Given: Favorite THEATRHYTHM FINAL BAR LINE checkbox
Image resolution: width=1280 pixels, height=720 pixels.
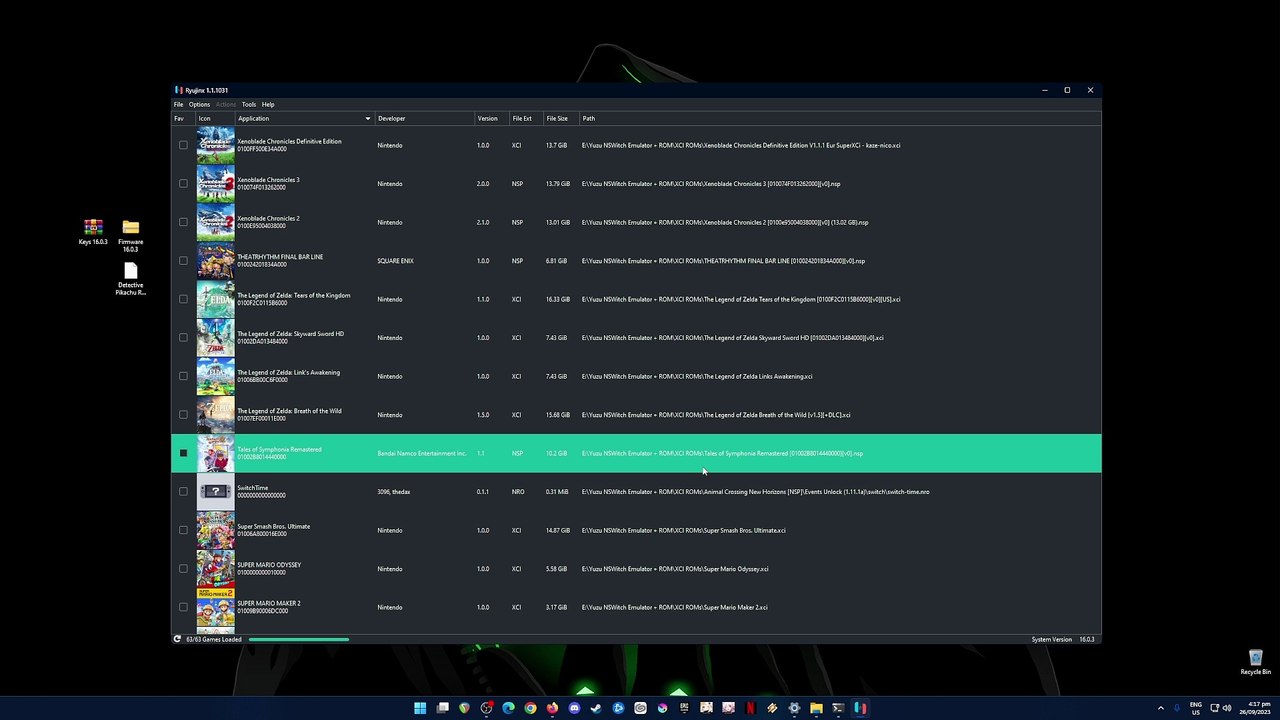Looking at the screenshot, I should [183, 261].
